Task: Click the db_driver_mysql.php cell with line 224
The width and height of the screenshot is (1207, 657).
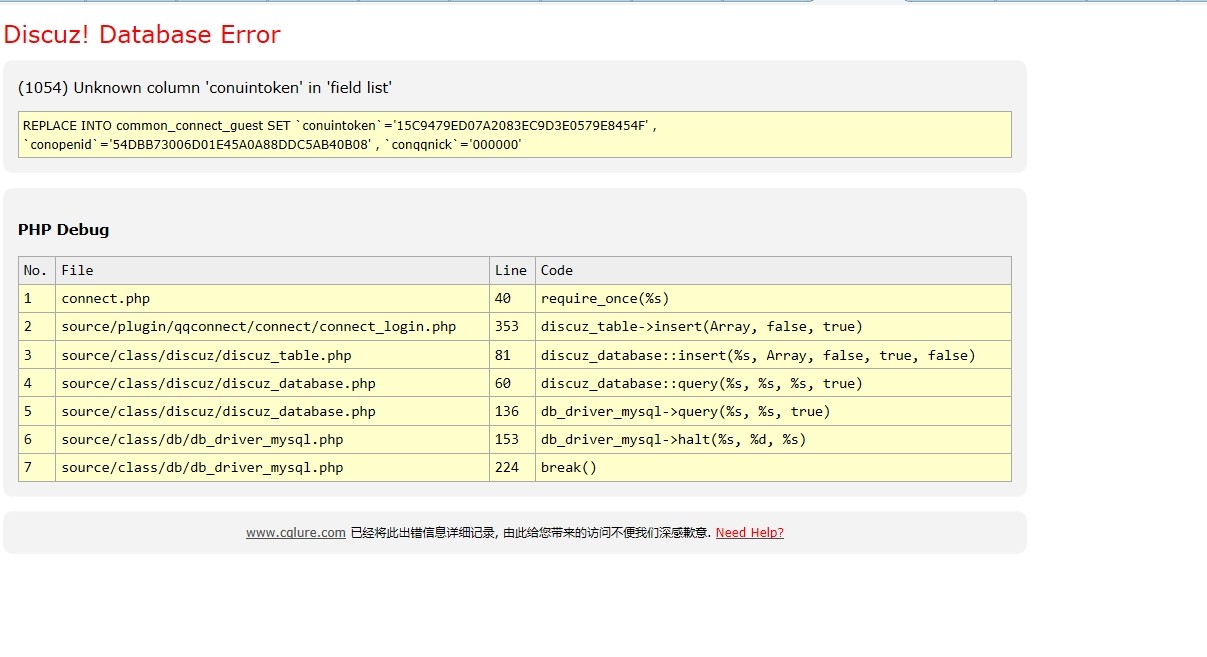Action: [x=202, y=467]
